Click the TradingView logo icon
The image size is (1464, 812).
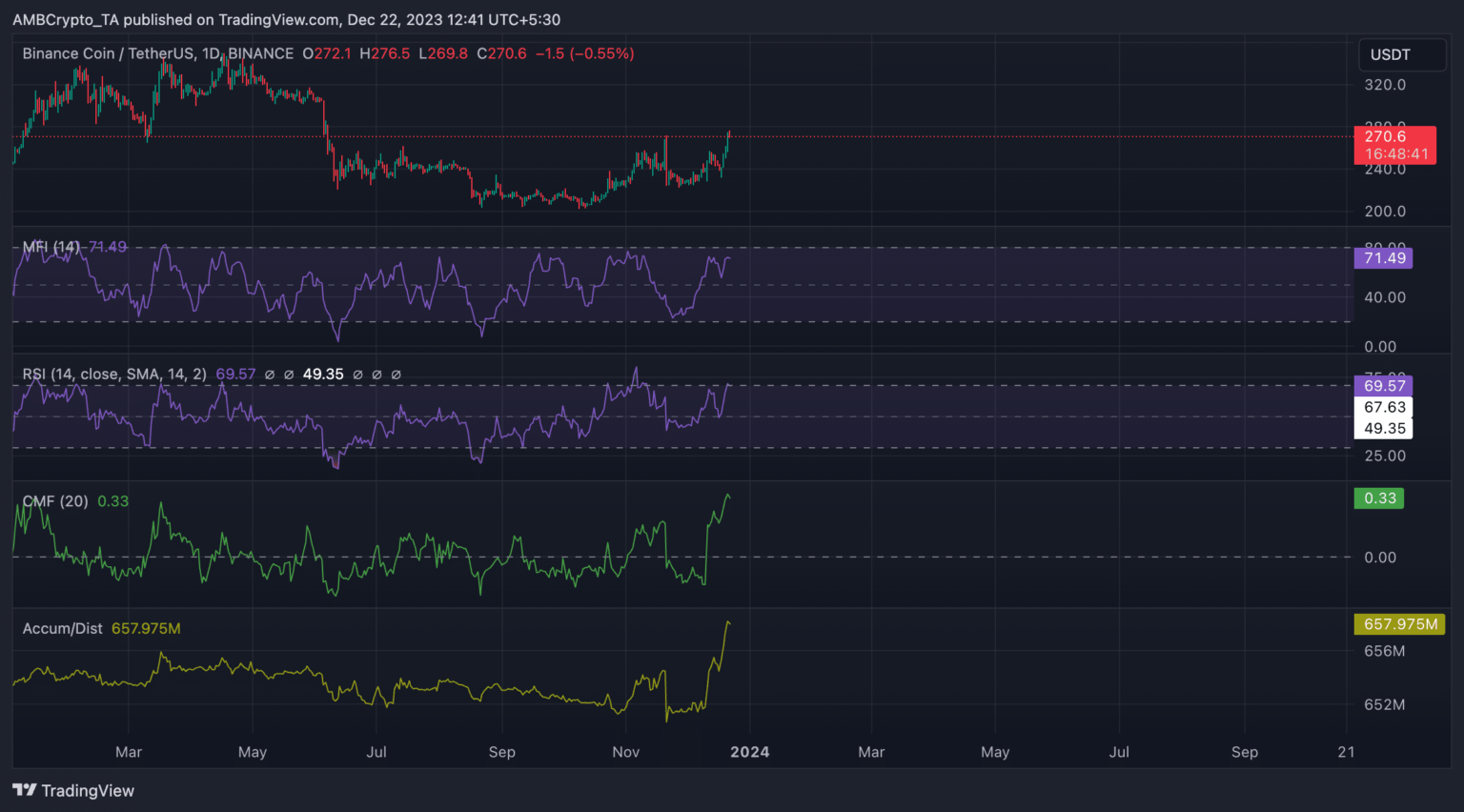25,790
